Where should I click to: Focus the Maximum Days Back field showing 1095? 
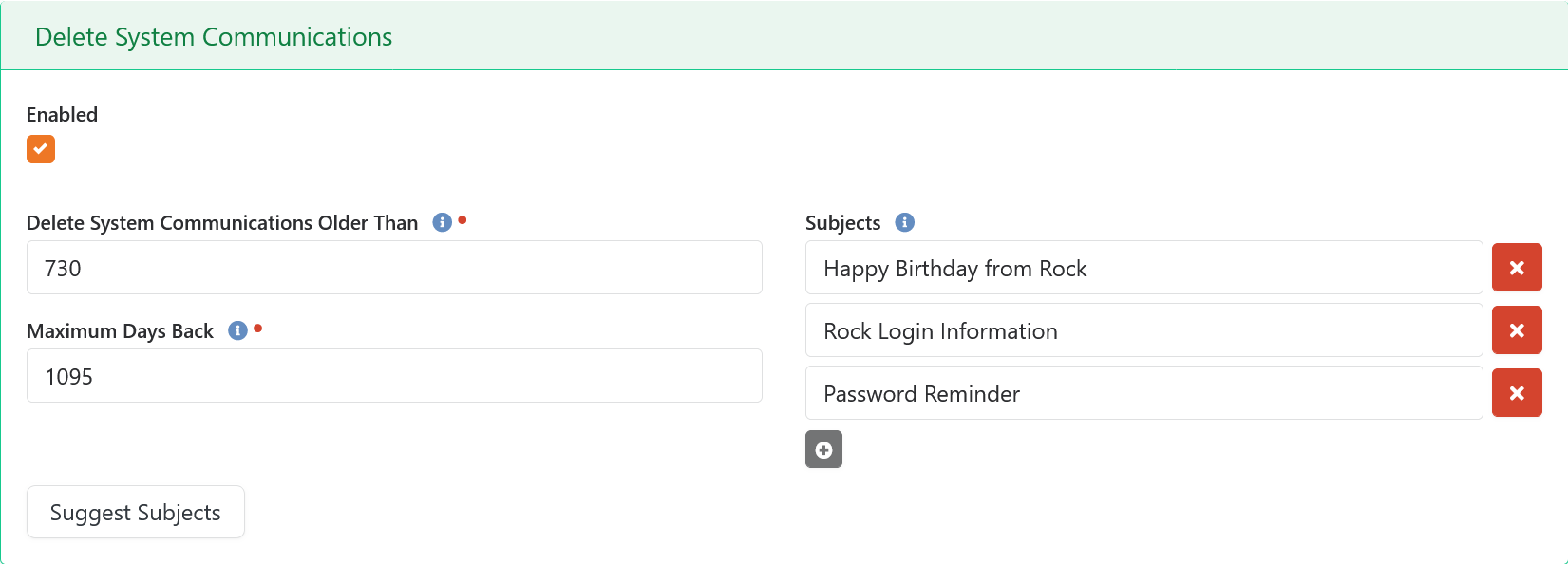394,376
